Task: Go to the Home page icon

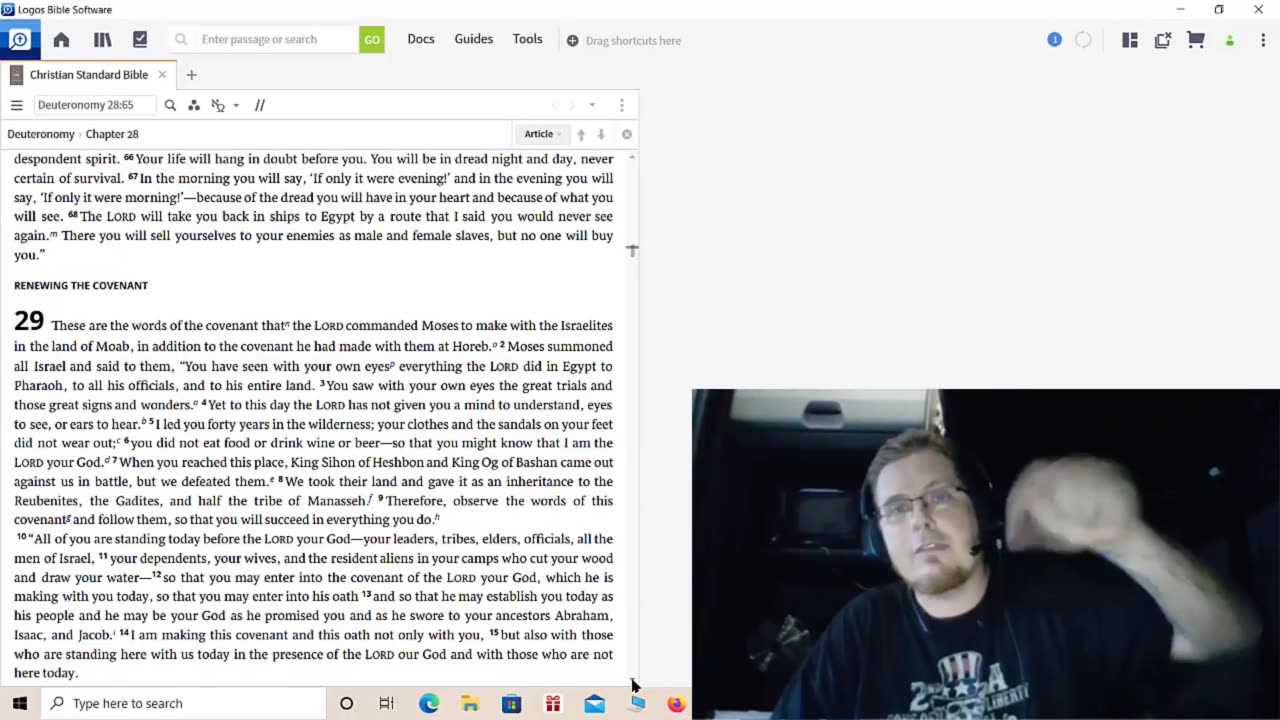Action: pos(61,40)
